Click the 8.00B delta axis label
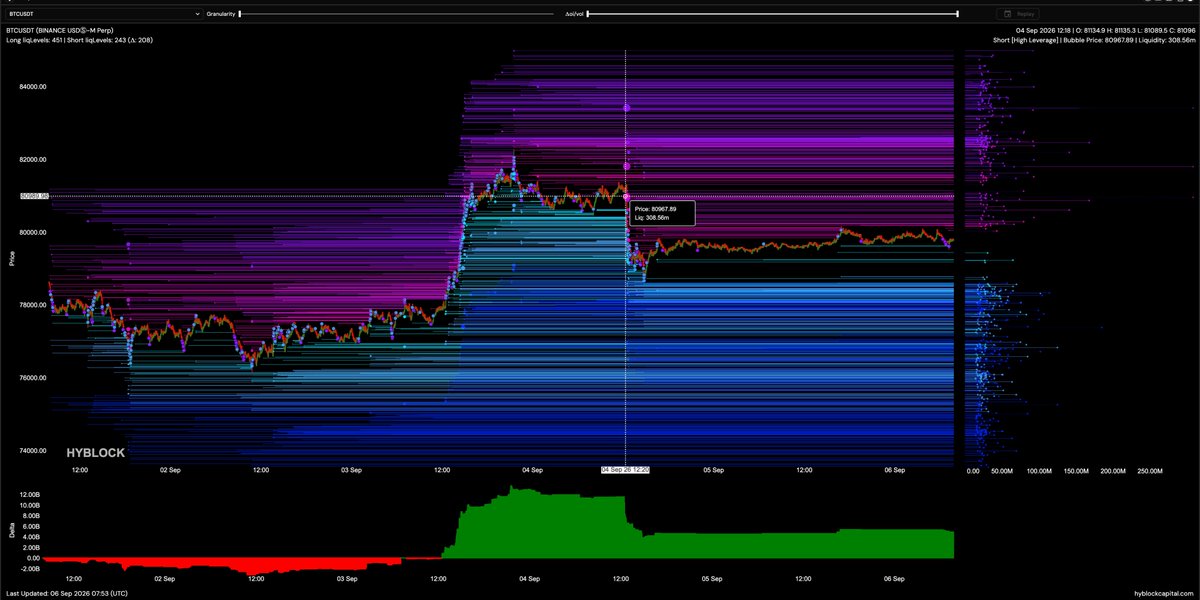 (x=30, y=516)
